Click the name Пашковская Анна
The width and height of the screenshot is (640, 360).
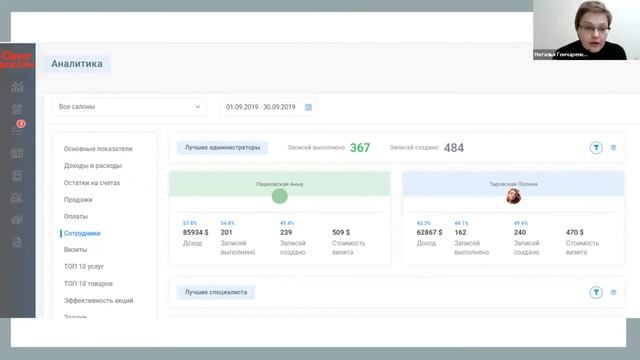coord(280,184)
